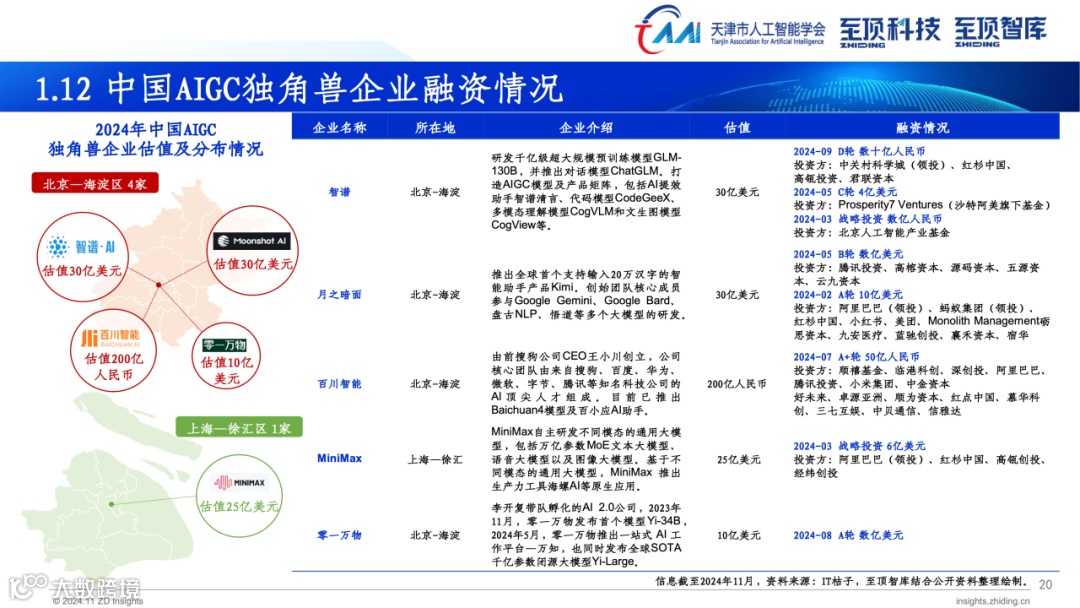Viewport: 1080px width, 608px height.
Task: Click 2024-05 C轮 4亿美元 entry
Action: [x=845, y=192]
